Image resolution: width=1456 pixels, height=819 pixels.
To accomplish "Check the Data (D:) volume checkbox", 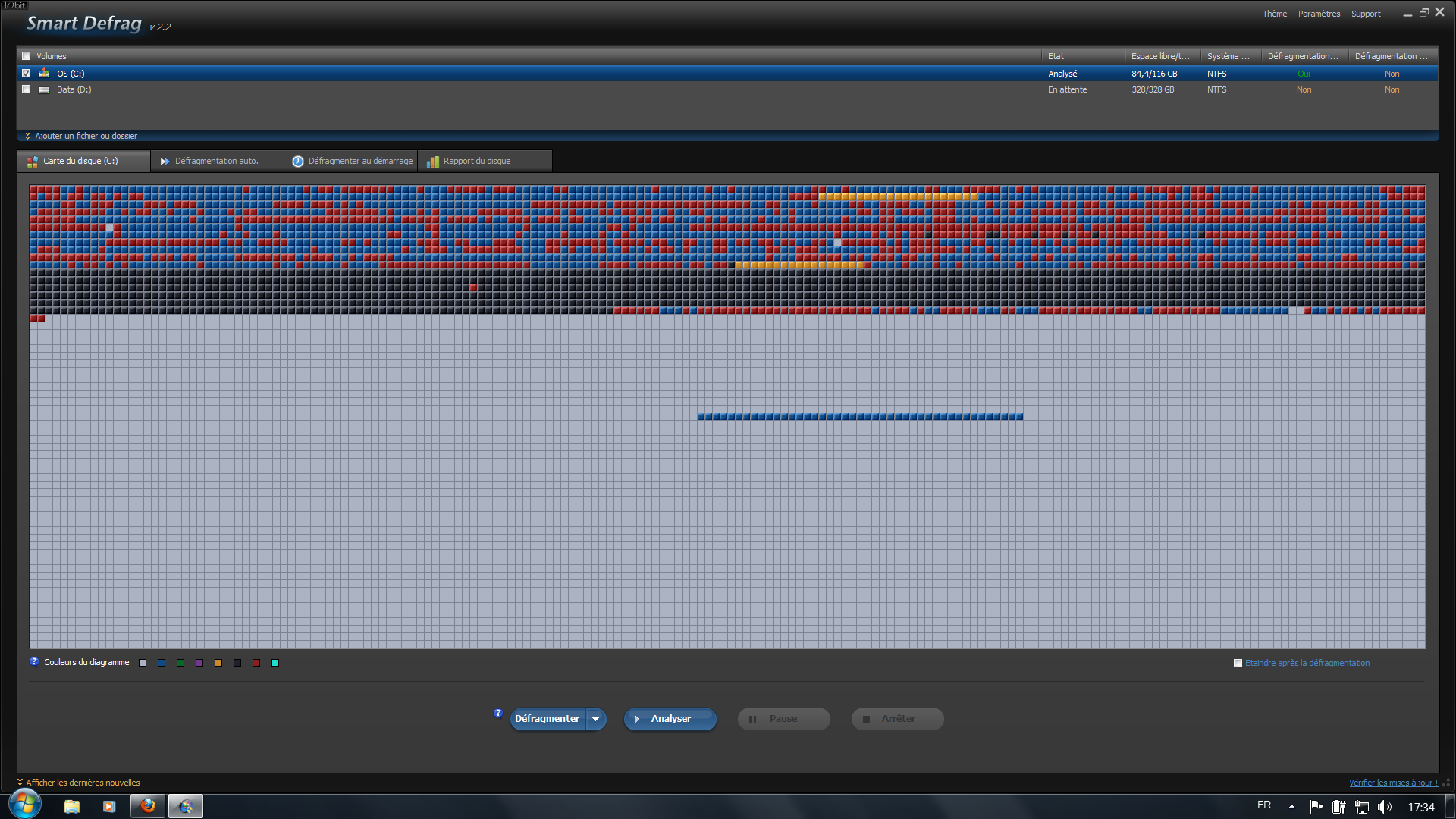I will (27, 89).
